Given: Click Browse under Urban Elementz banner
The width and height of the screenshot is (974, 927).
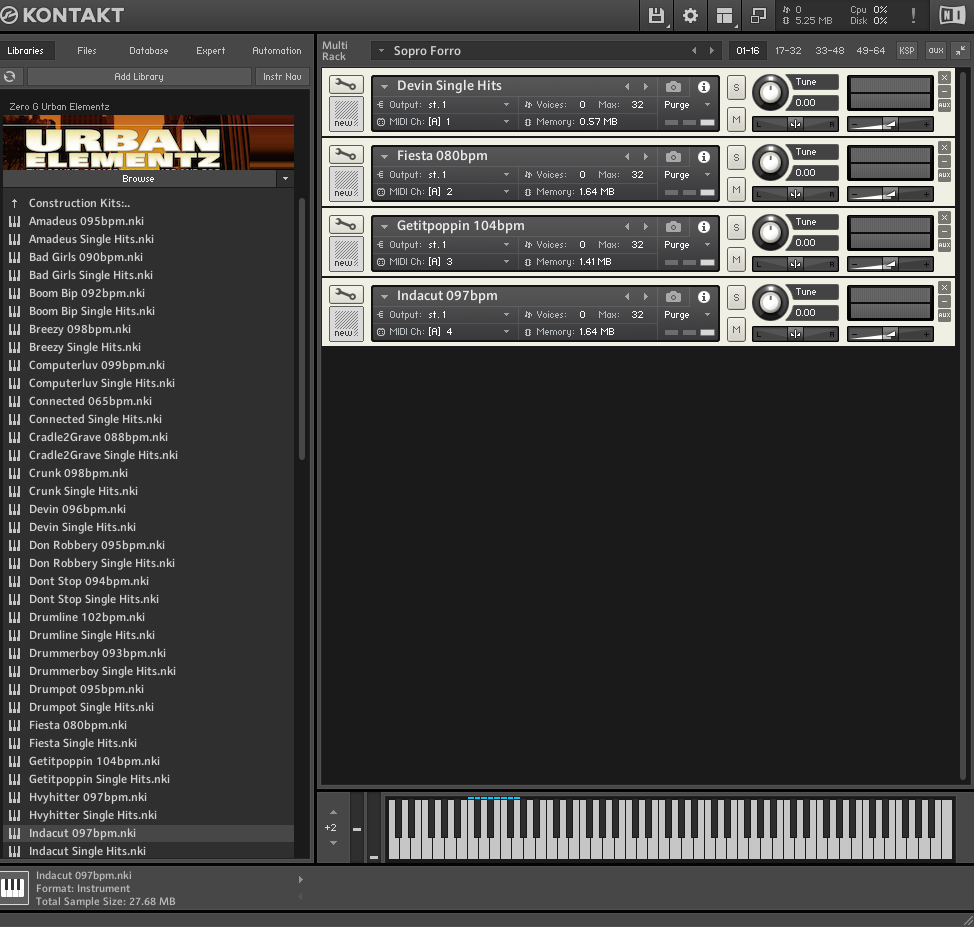Looking at the screenshot, I should 139,179.
